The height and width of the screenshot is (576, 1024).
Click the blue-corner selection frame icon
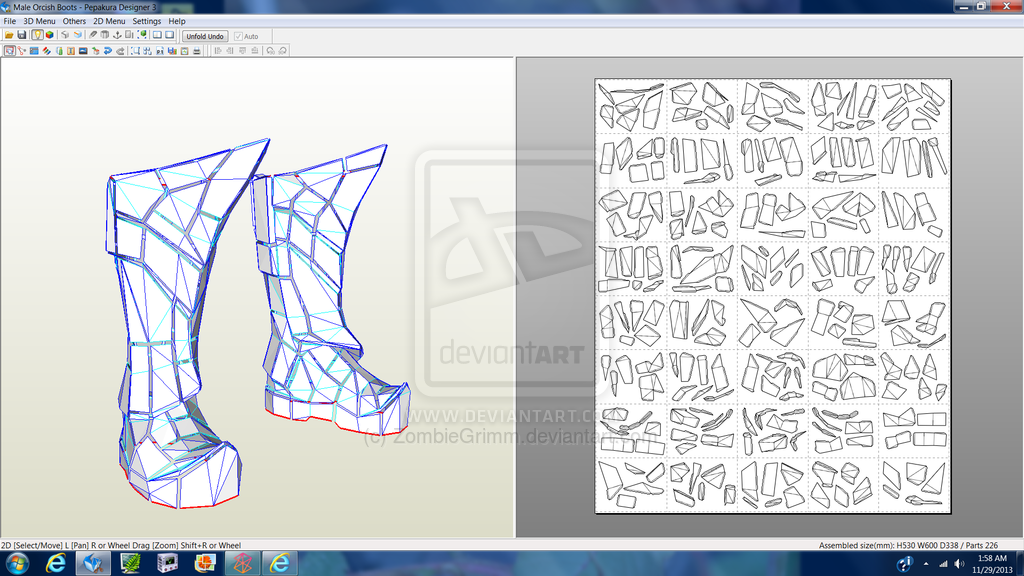pos(135,50)
